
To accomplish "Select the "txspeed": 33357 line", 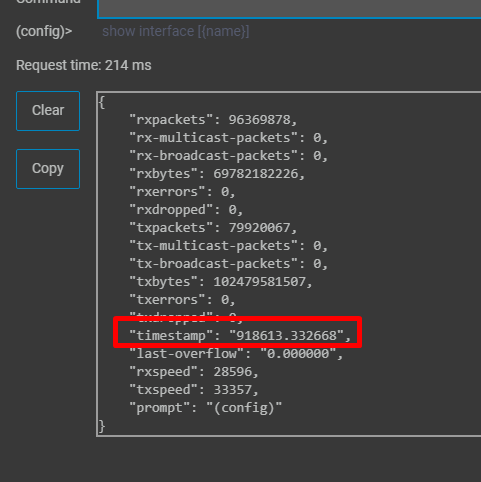I will [194, 390].
